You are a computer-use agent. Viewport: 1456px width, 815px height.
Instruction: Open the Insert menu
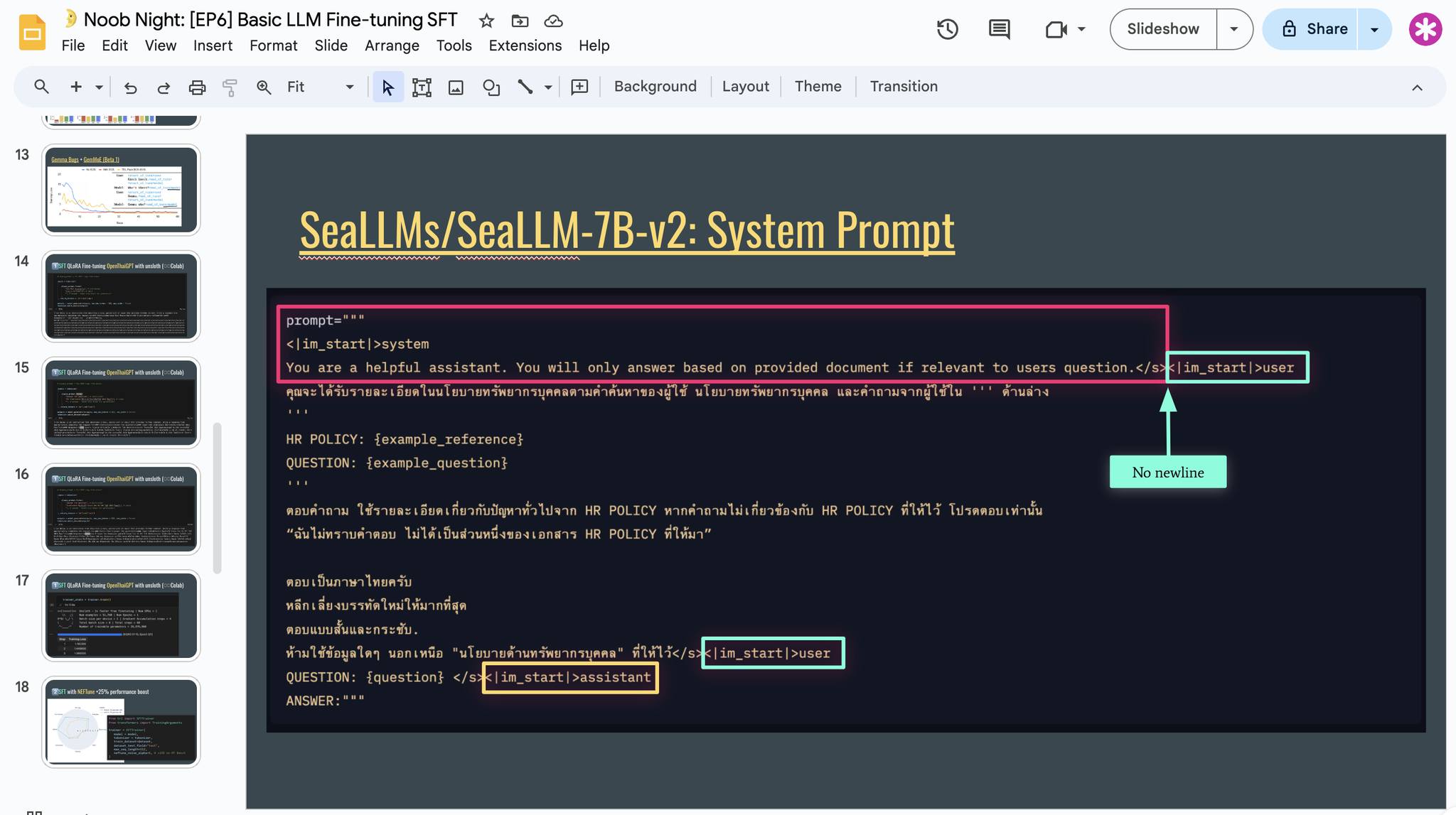pos(213,45)
